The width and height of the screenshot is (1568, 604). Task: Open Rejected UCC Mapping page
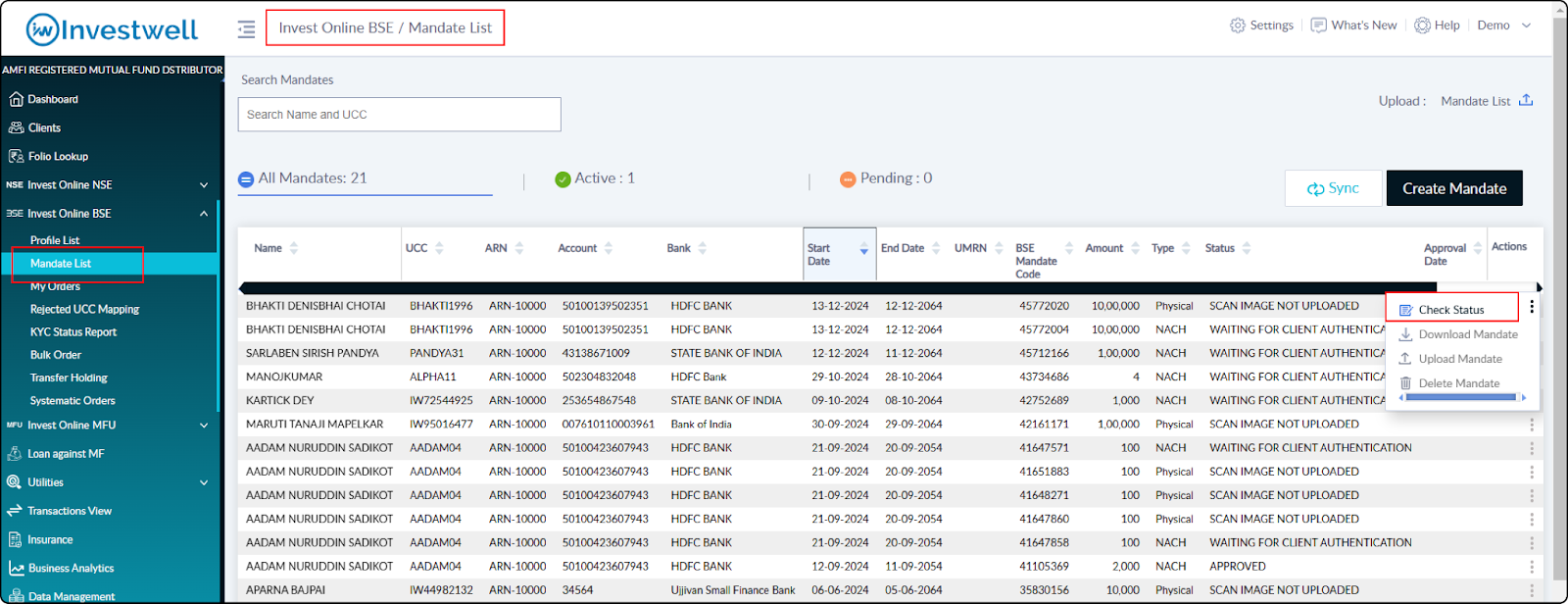[84, 309]
